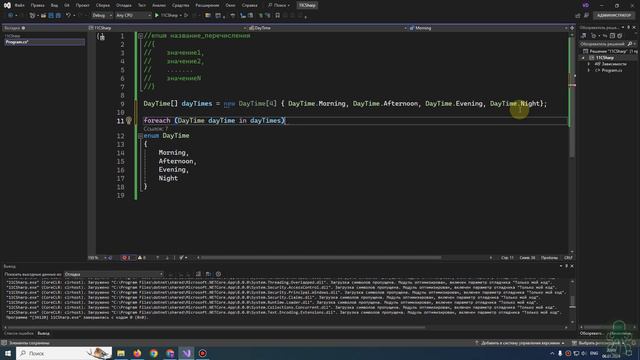Image resolution: width=640 pixels, height=360 pixels.
Task: Go to next issue with the down arrow
Action: pyautogui.click(x=167, y=258)
